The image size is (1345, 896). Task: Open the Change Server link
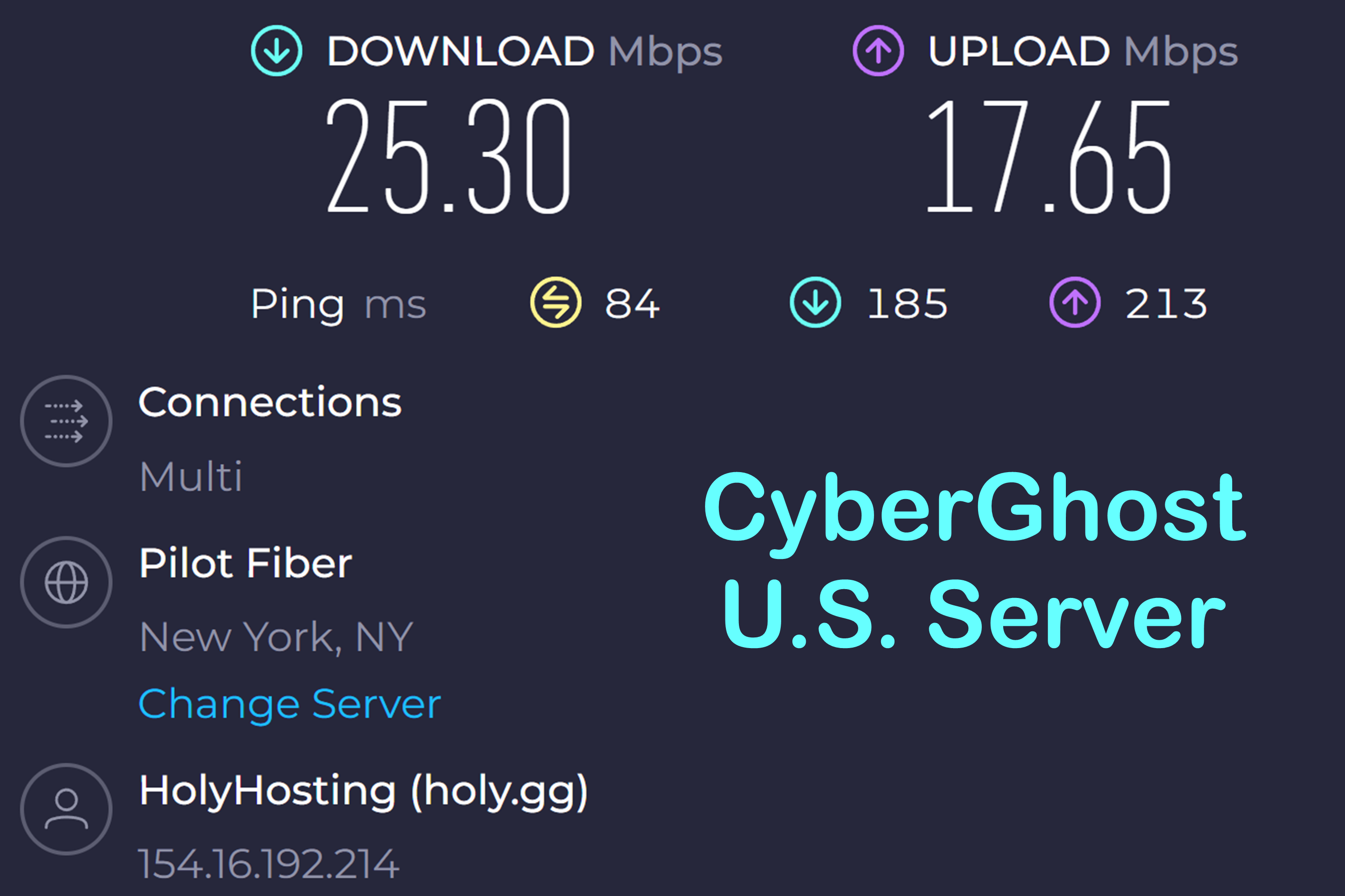289,703
